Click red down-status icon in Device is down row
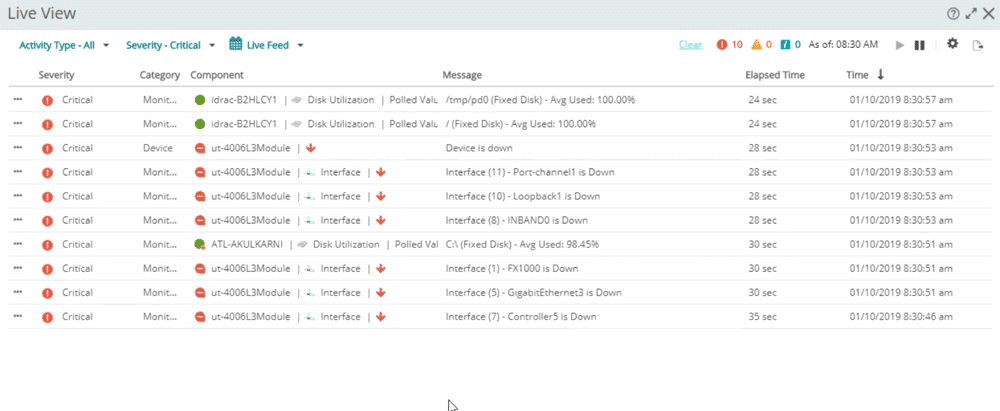 point(200,149)
